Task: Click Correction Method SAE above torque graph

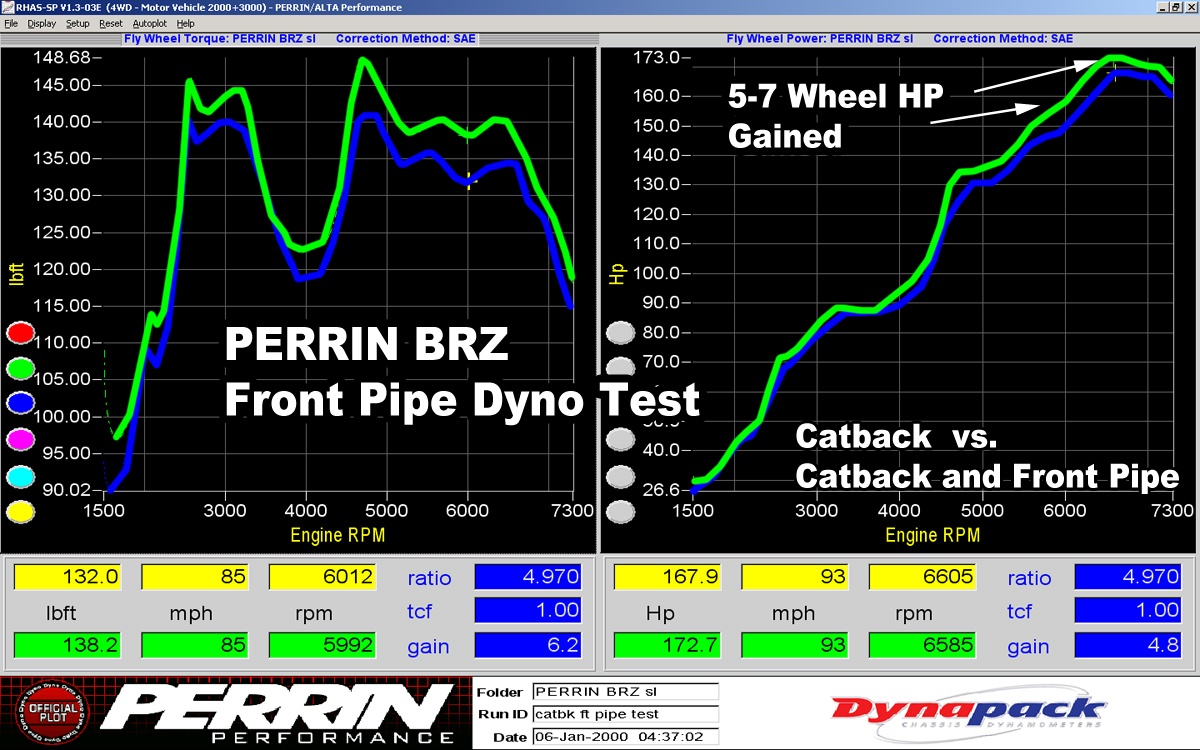Action: coord(406,39)
